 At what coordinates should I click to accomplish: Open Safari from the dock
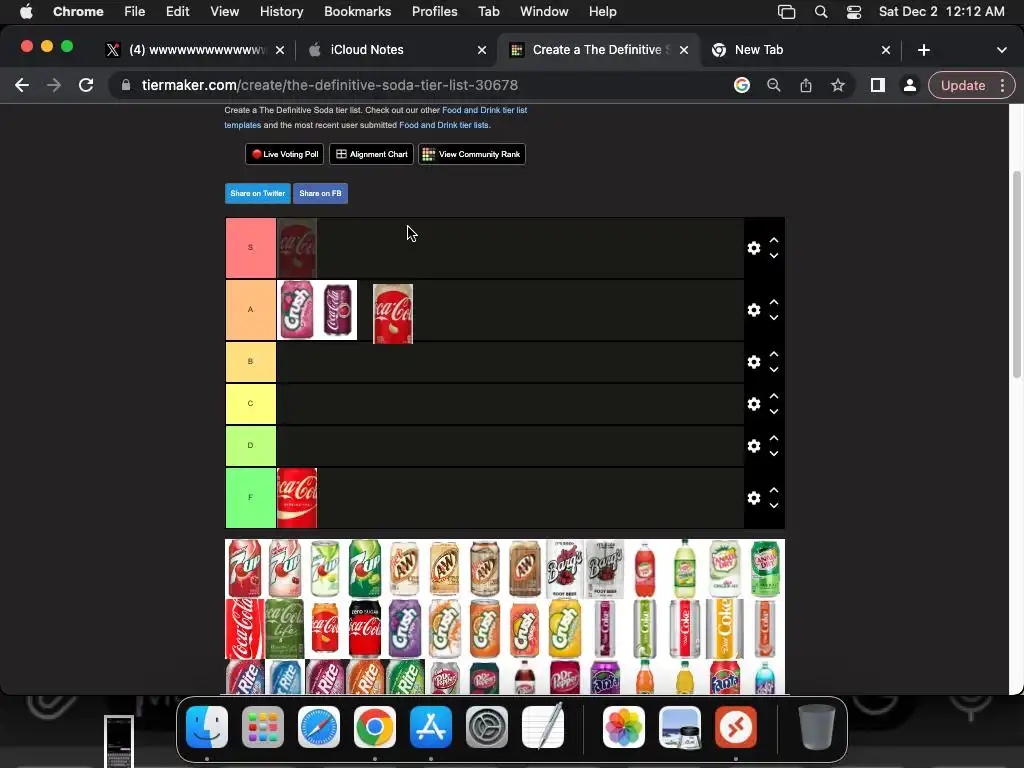coord(319,727)
